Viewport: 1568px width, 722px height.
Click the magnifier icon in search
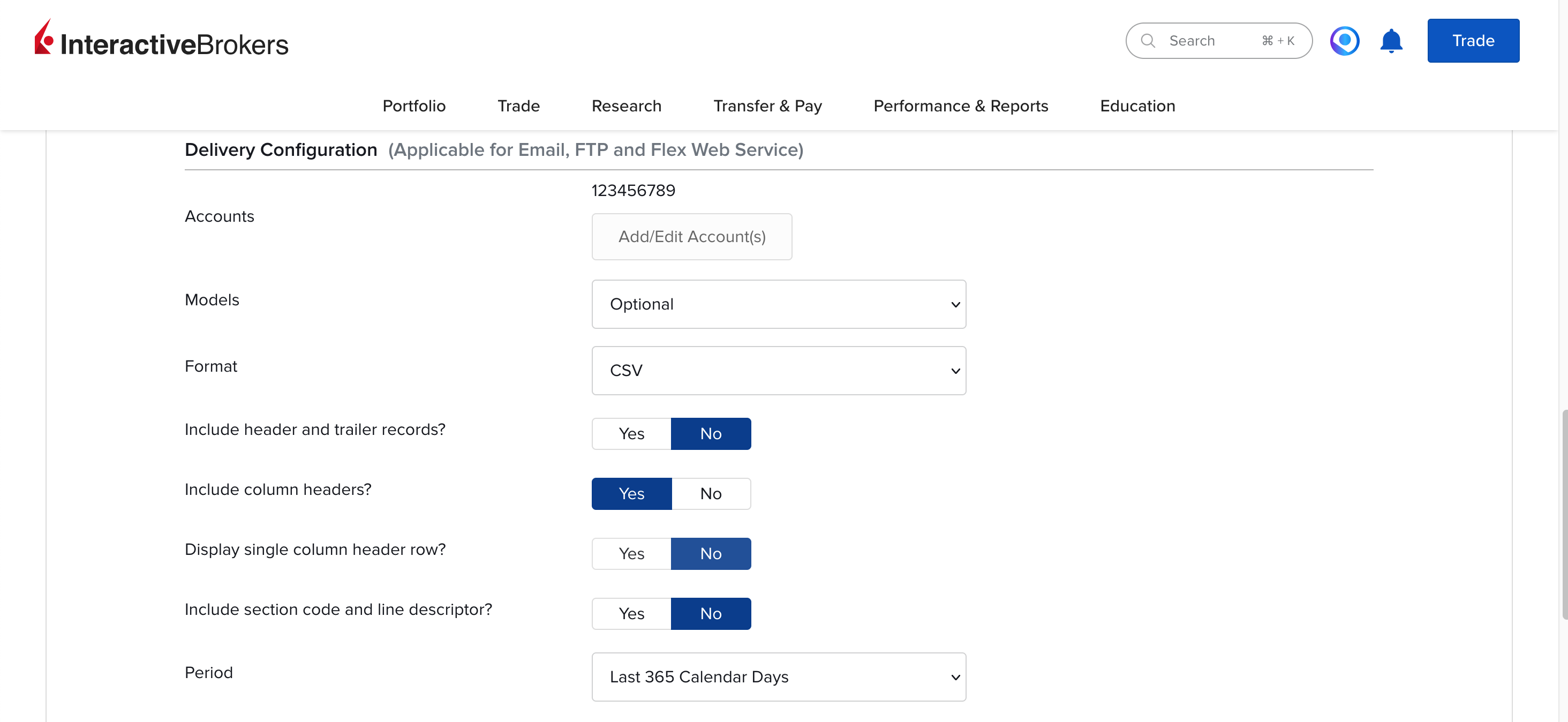(x=1148, y=41)
